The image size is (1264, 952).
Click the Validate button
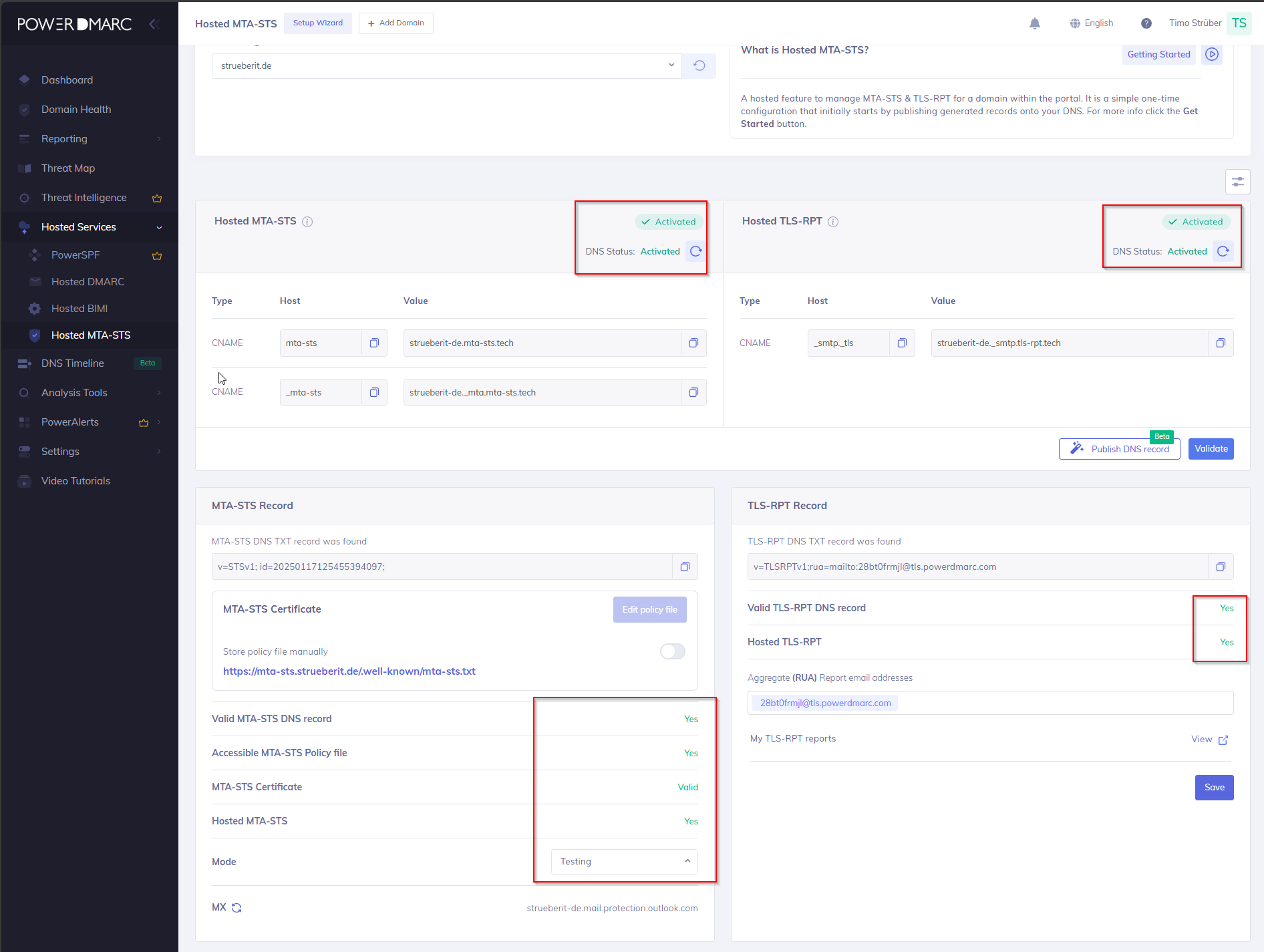(1211, 449)
